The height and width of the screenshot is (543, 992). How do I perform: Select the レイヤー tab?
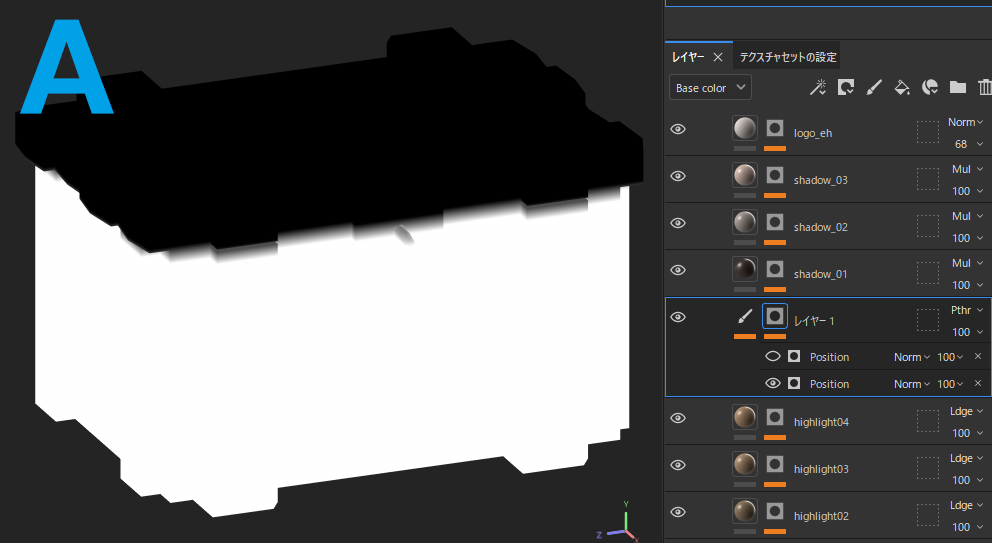coord(688,57)
